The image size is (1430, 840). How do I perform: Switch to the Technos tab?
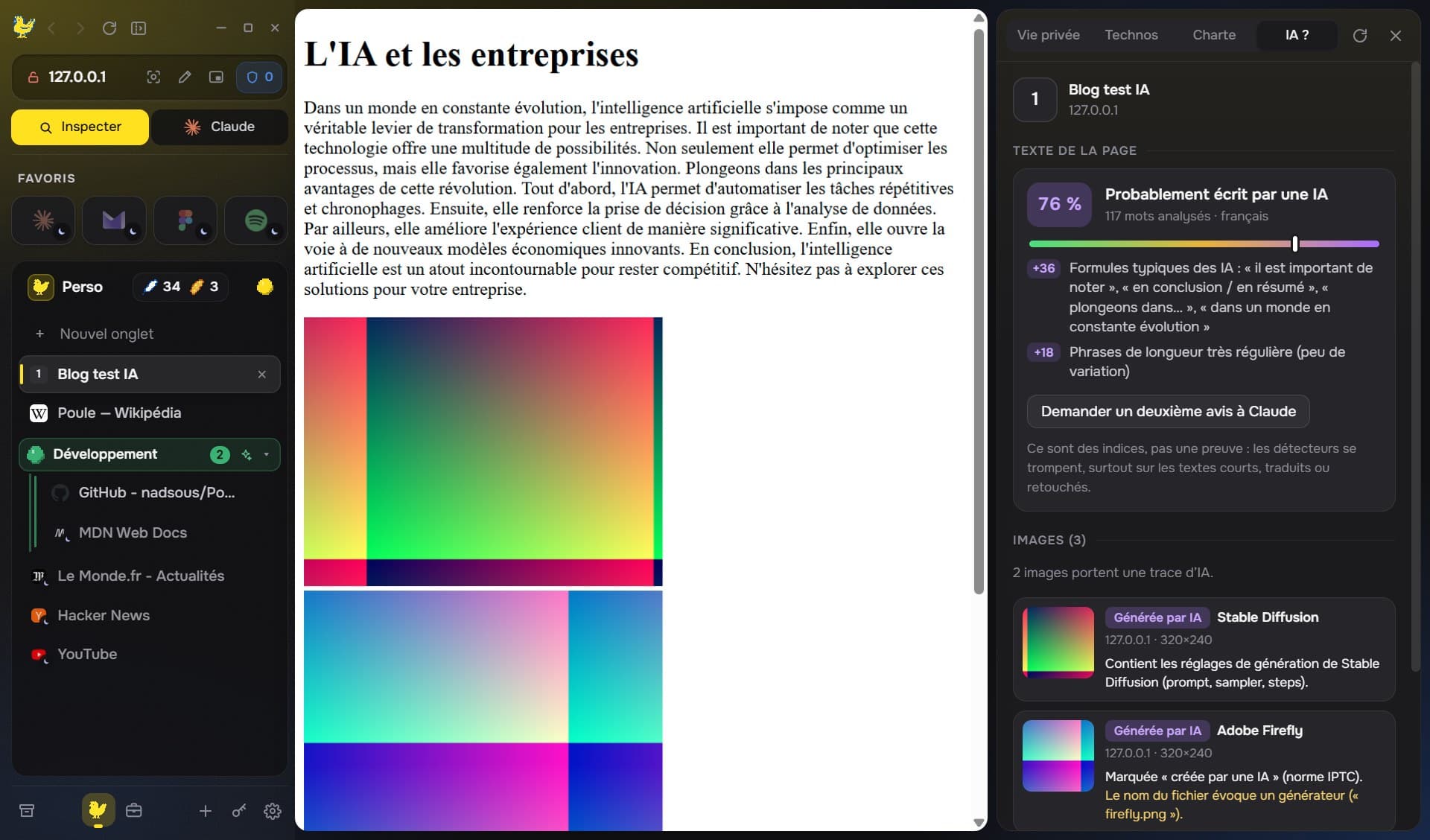pyautogui.click(x=1131, y=35)
